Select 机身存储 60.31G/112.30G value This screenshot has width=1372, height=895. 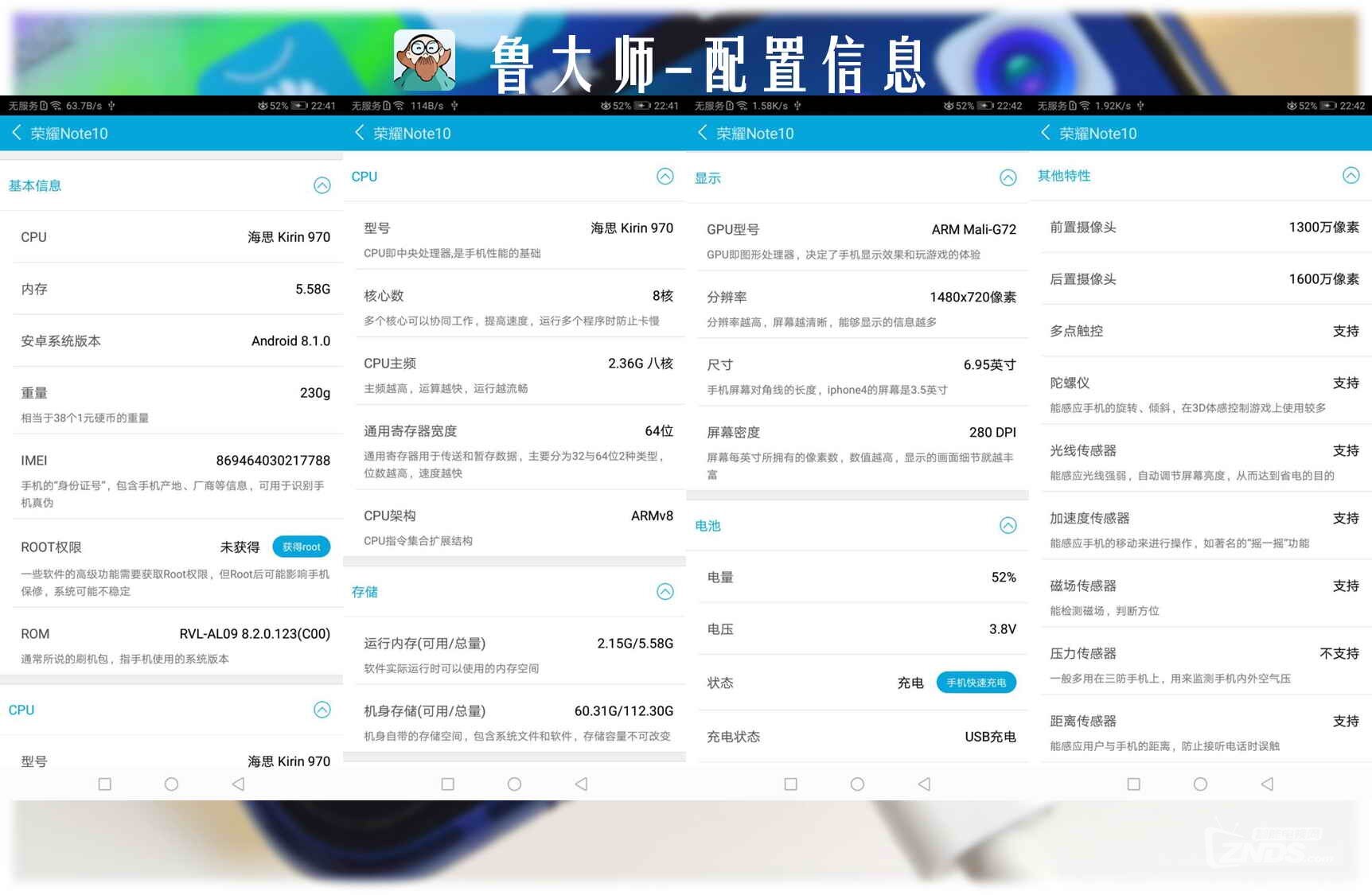point(624,710)
